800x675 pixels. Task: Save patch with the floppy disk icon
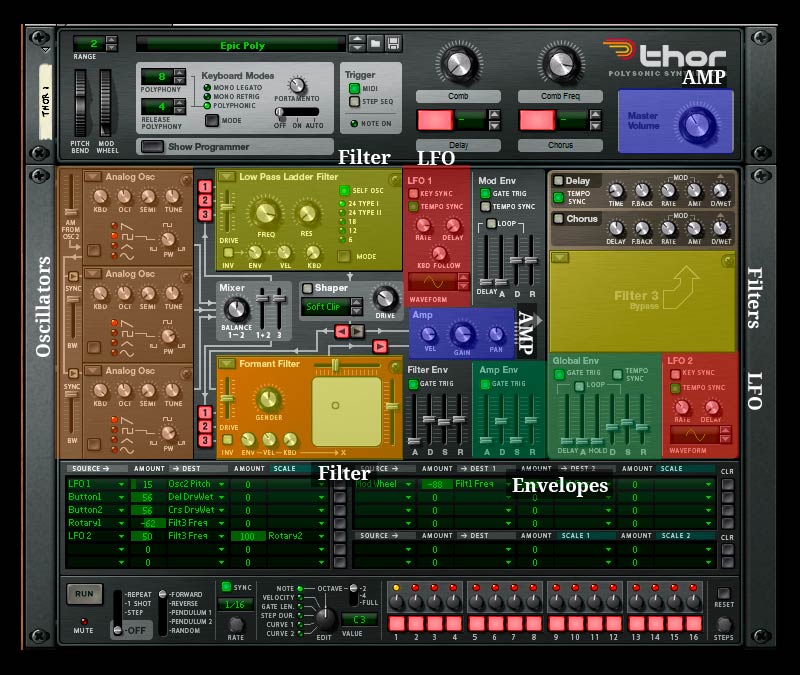click(393, 43)
